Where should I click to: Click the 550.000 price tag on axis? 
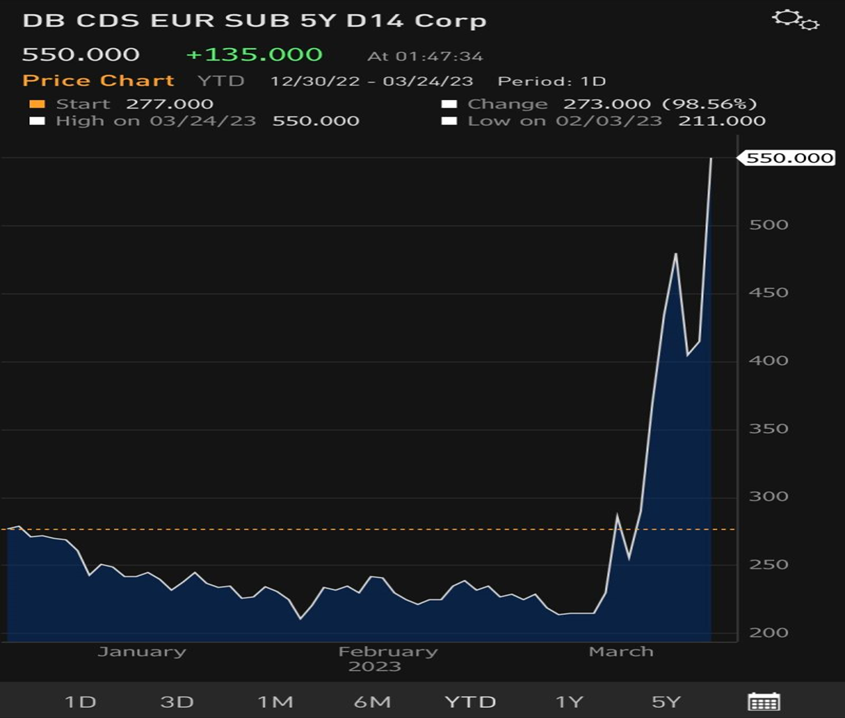(x=786, y=158)
